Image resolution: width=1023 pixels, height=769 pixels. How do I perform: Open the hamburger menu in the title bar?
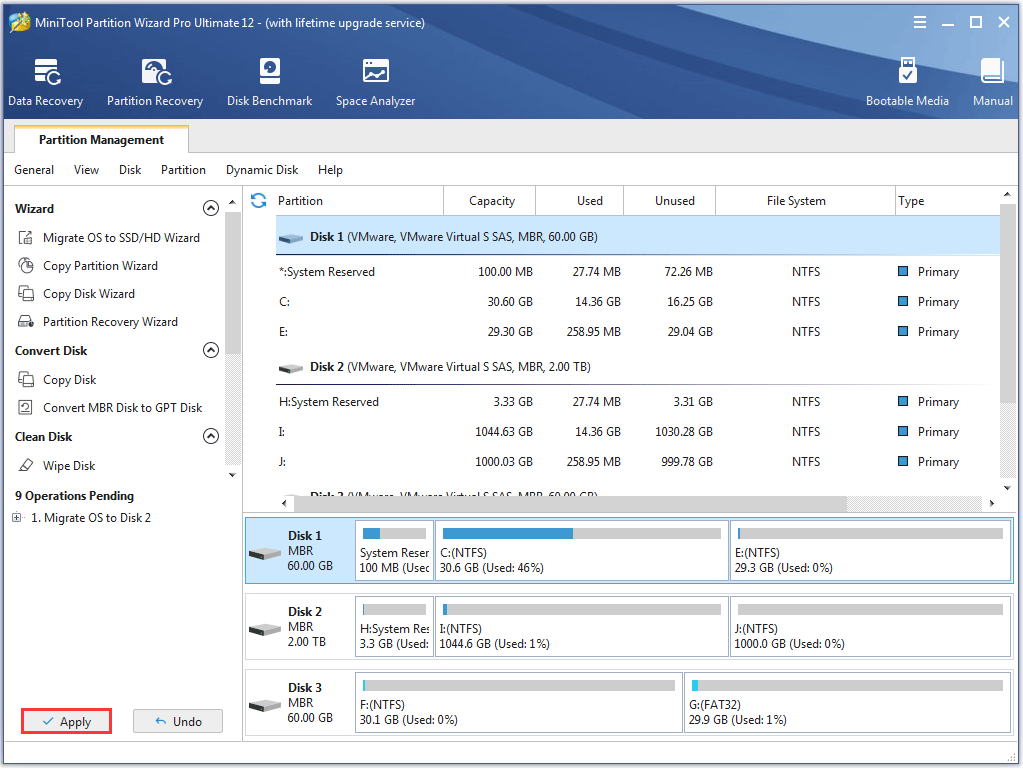point(919,22)
